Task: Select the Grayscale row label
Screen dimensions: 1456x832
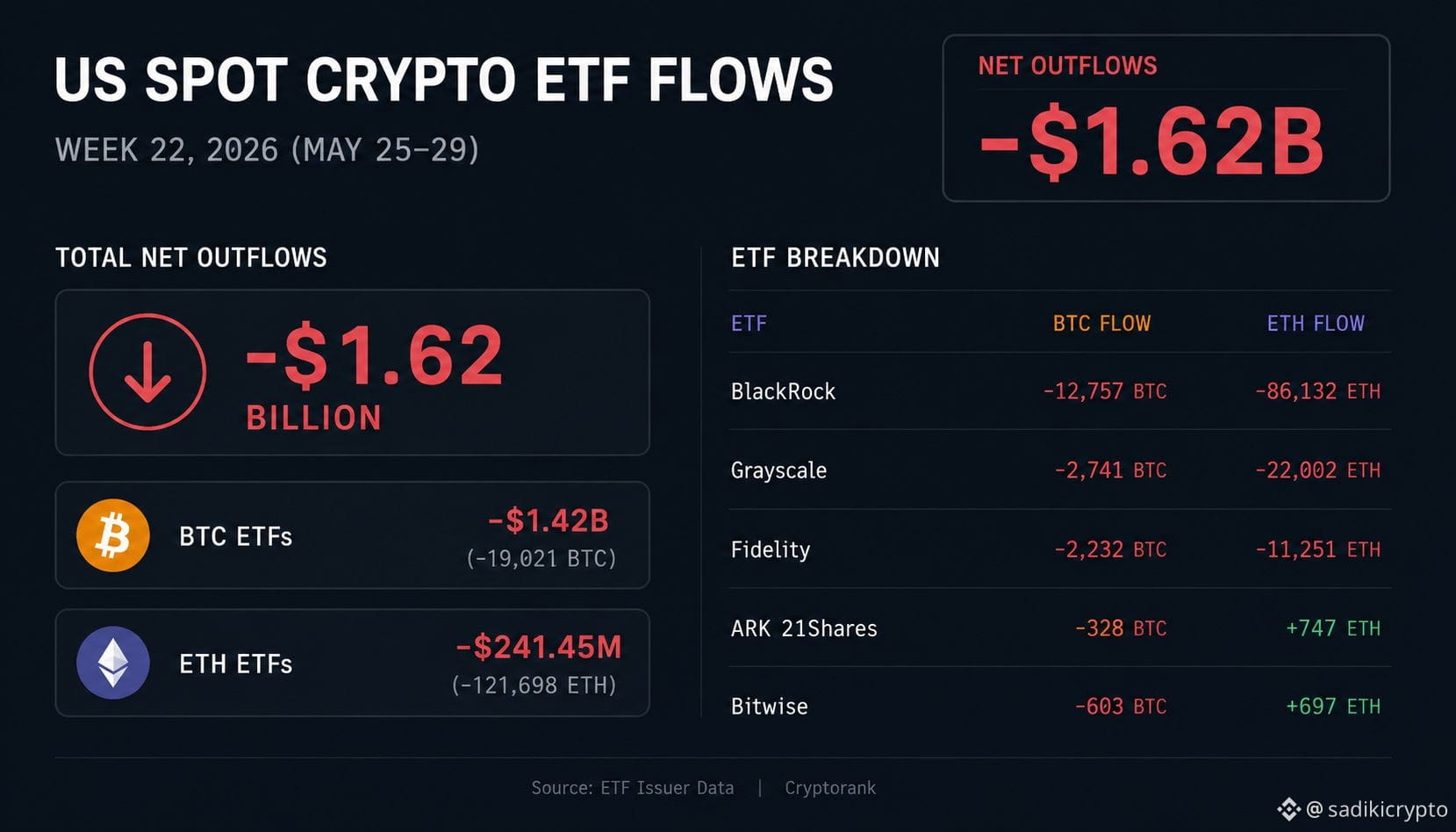Action: tap(778, 470)
